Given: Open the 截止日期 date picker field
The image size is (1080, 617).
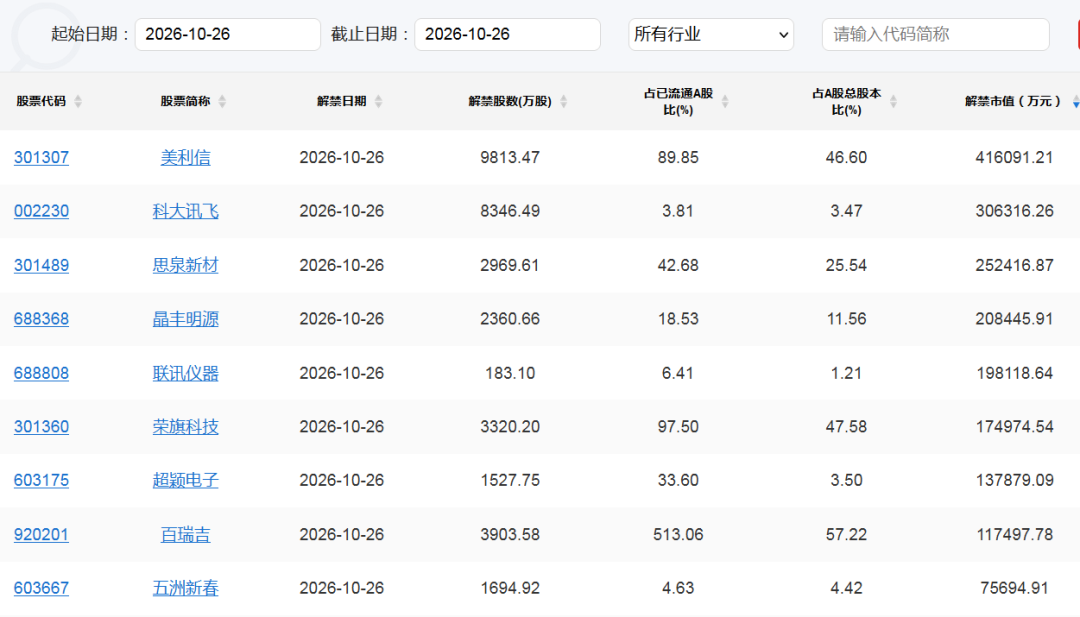Looking at the screenshot, I should tap(508, 34).
